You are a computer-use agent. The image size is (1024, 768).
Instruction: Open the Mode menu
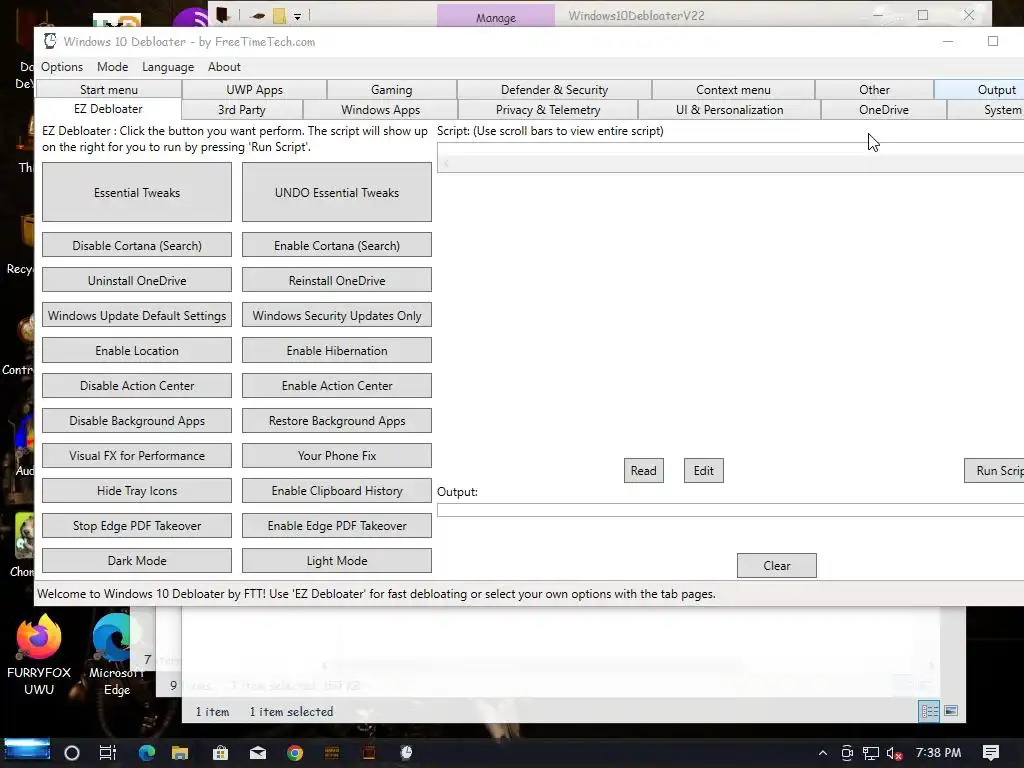[112, 67]
